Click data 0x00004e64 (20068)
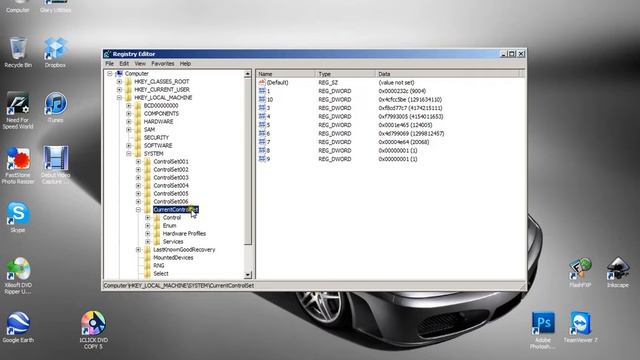This screenshot has height=360, width=640. [404, 142]
